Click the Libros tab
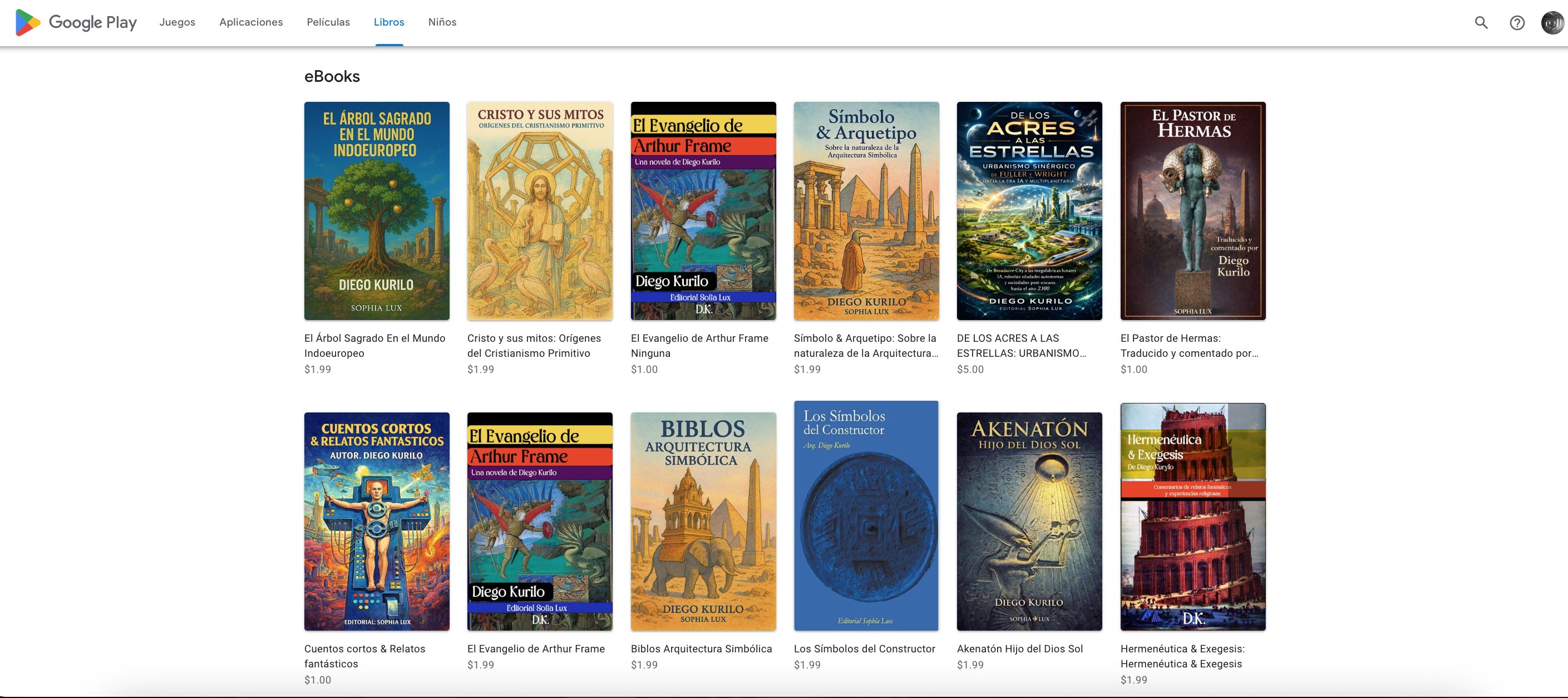 (x=389, y=22)
